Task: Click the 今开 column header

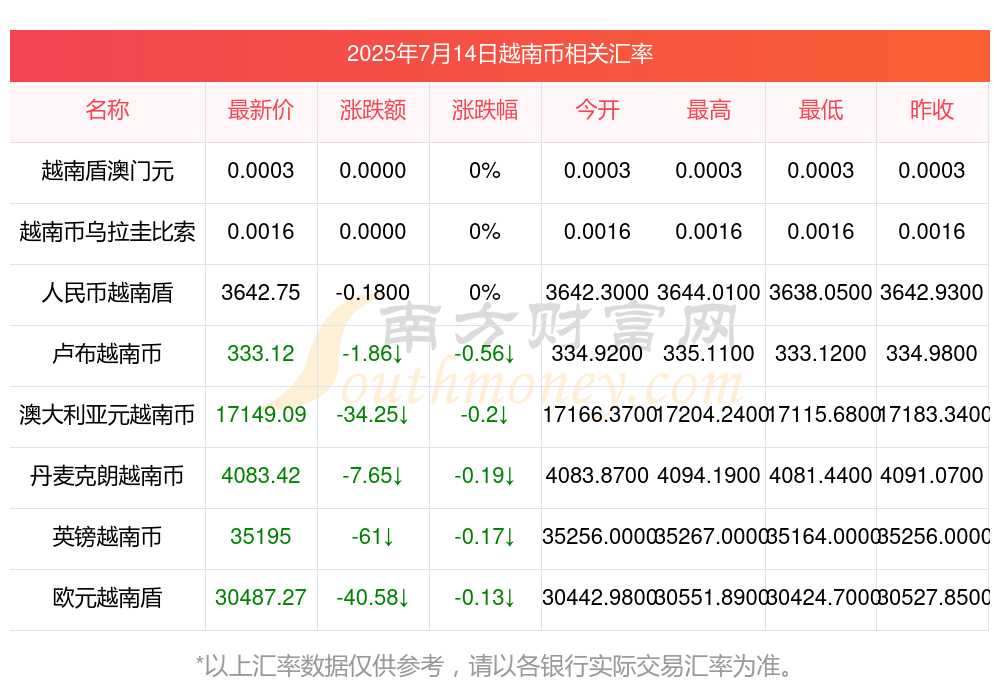Action: [597, 110]
